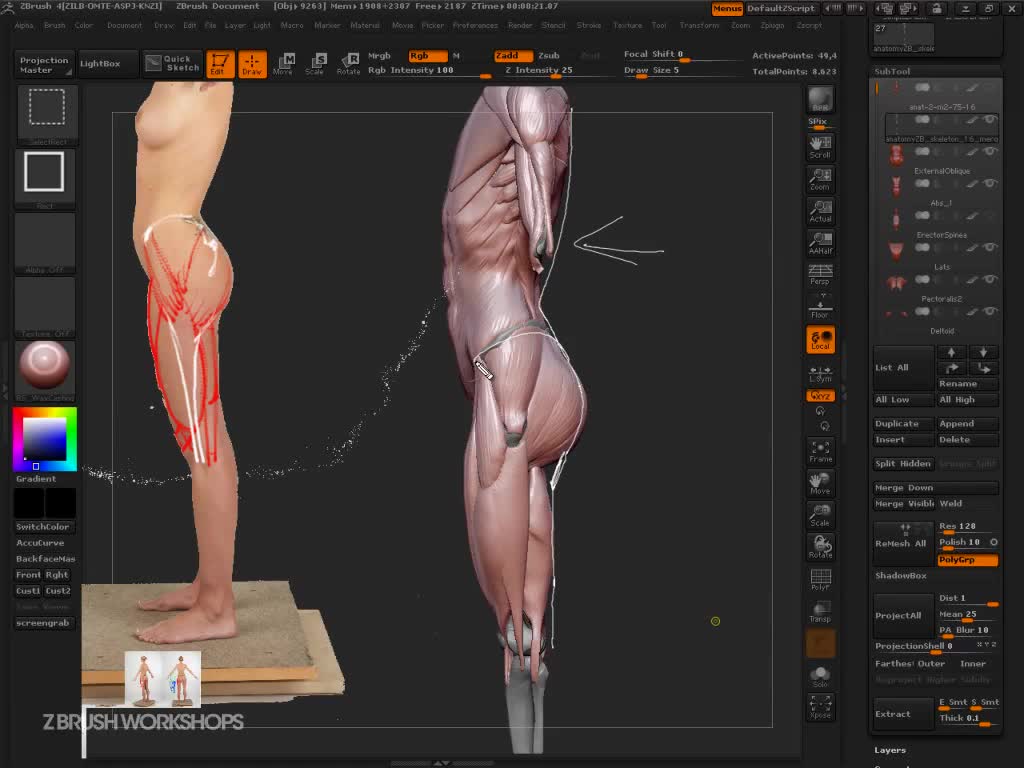The height and width of the screenshot is (768, 1024).
Task: Toggle Local symmetry button off
Action: pos(820,340)
